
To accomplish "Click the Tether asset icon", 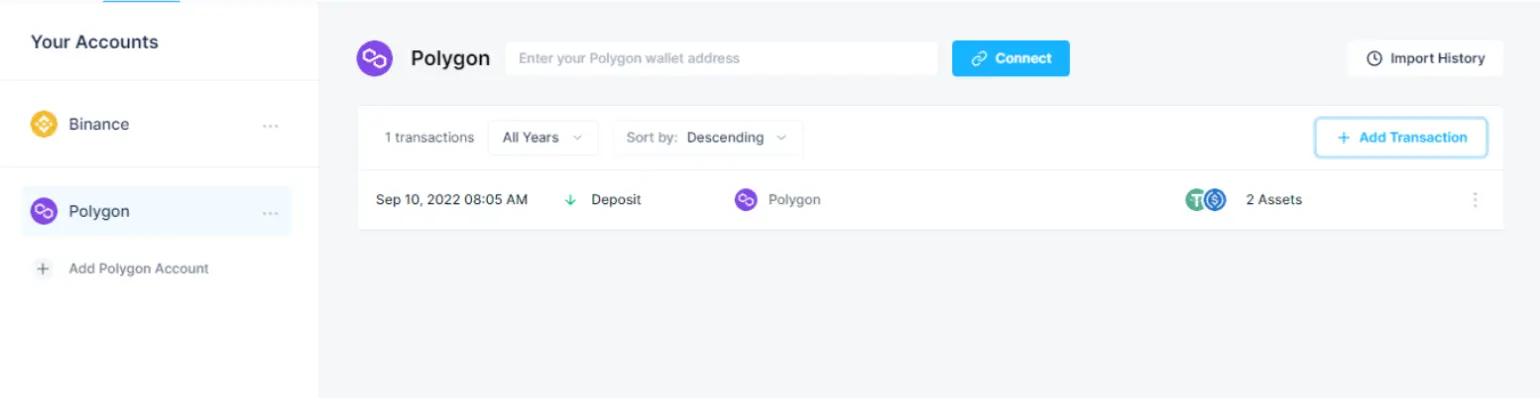I will (x=1195, y=200).
